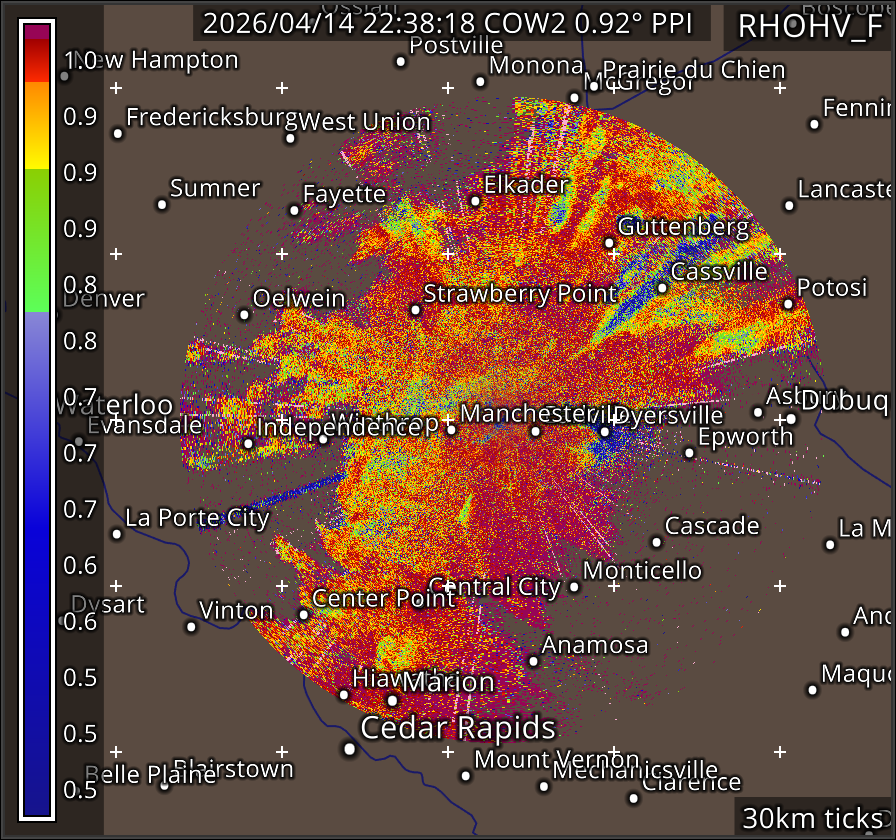
Task: Select the La Porte City marker dot
Action: point(117,534)
